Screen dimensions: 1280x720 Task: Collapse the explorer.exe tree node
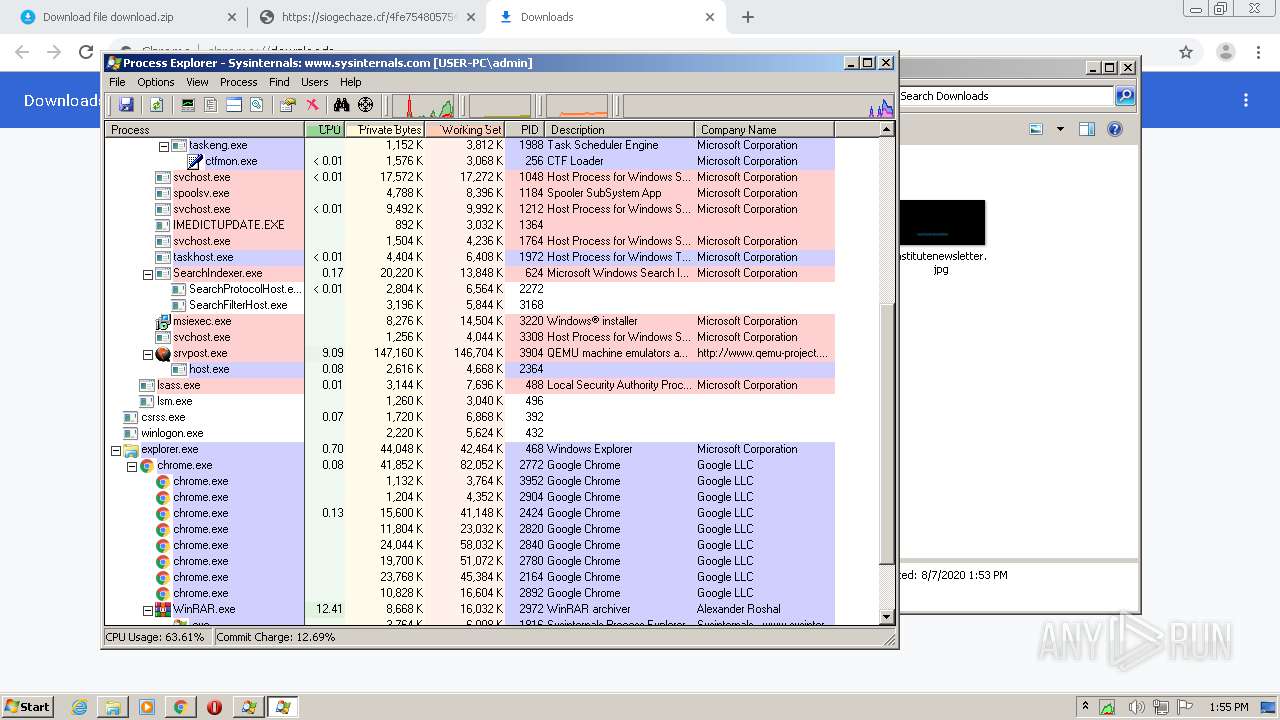116,450
